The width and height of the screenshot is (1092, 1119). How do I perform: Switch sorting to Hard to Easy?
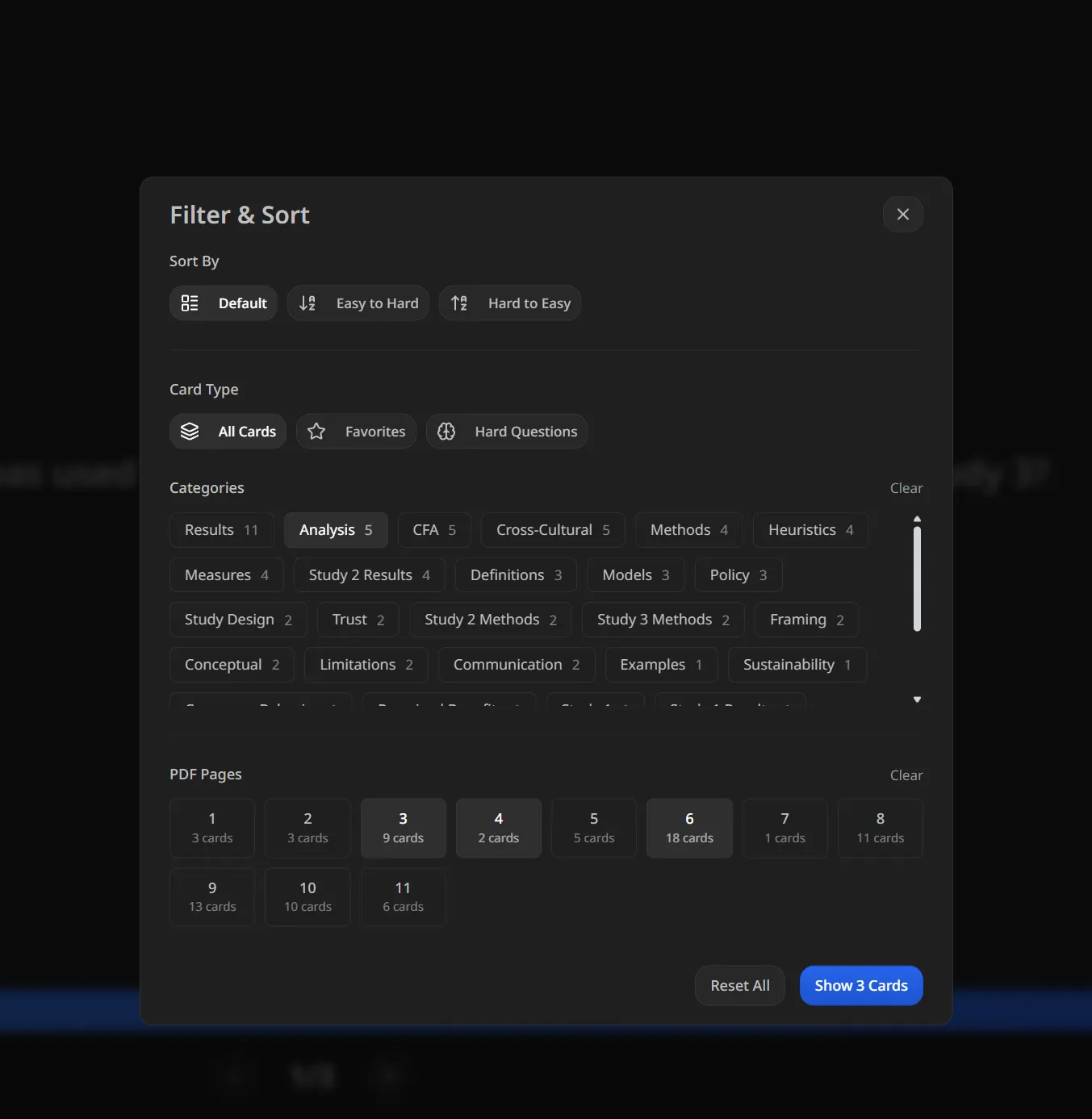[x=510, y=303]
